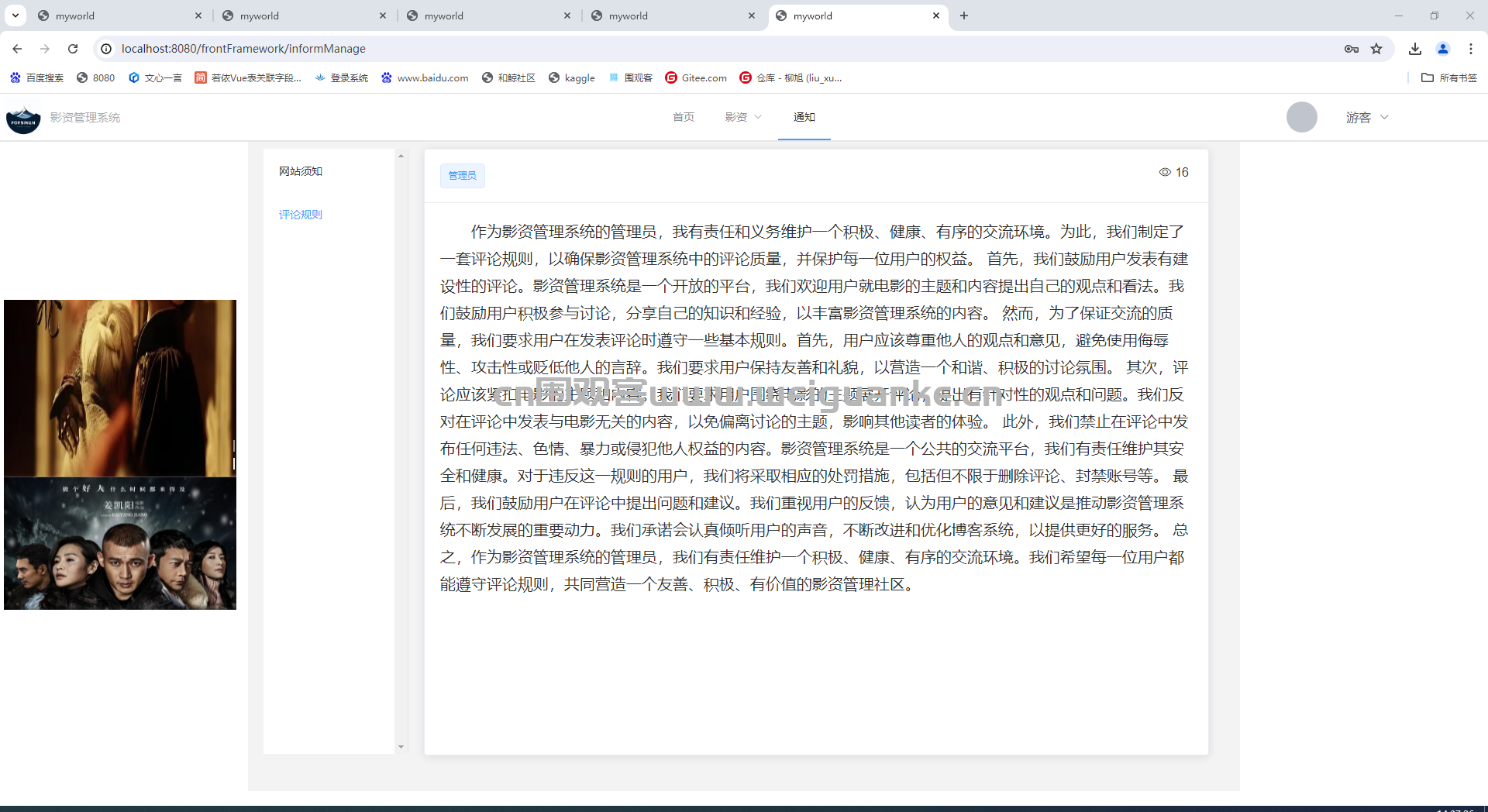Close the third myworld tab
The width and height of the screenshot is (1488, 812).
click(567, 15)
